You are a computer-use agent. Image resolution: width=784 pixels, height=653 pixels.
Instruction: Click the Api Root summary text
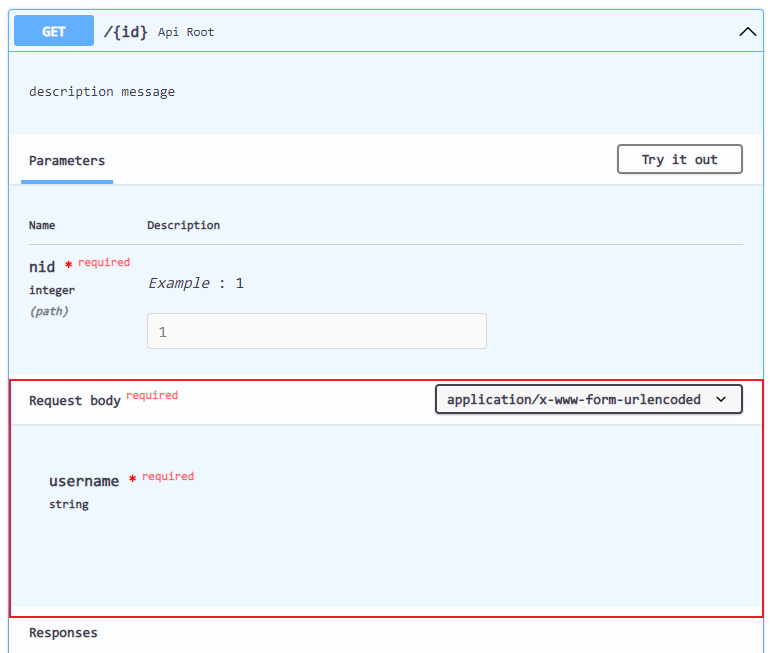tap(186, 32)
